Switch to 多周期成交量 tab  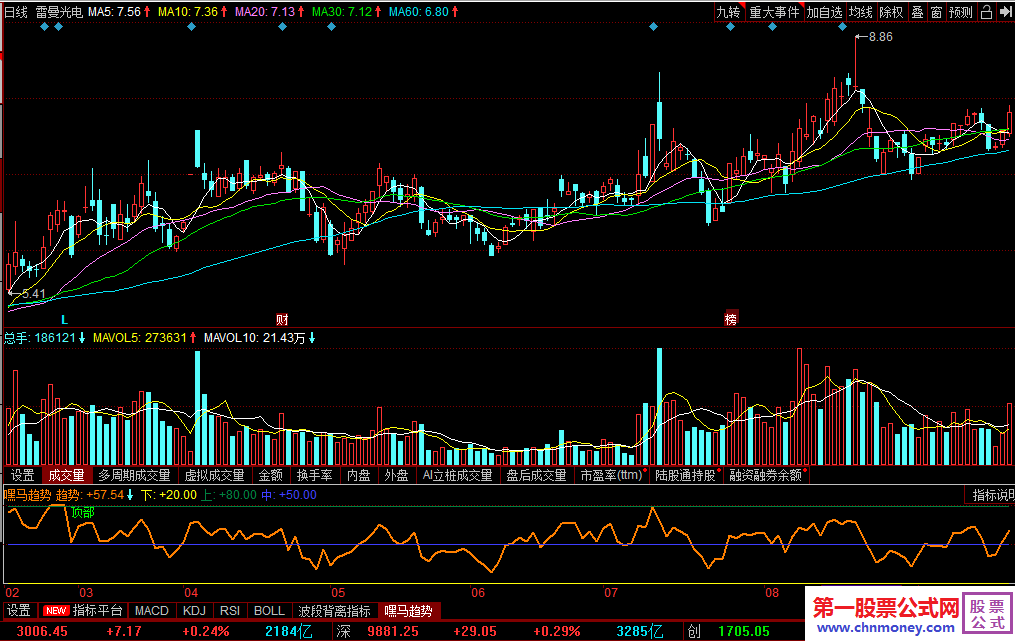coord(135,475)
